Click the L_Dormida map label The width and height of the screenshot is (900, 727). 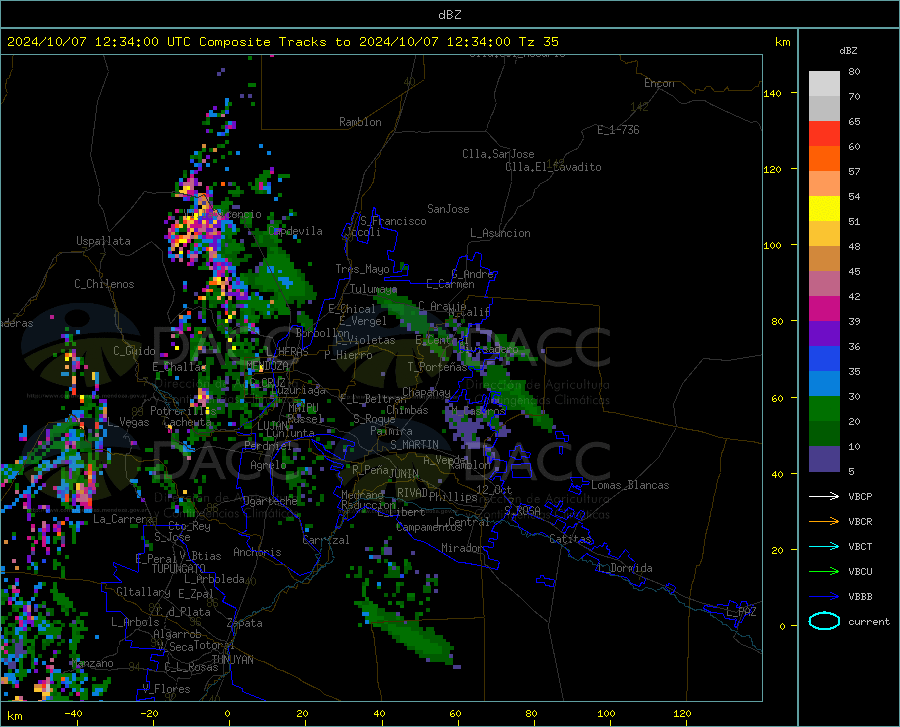pyautogui.click(x=624, y=568)
